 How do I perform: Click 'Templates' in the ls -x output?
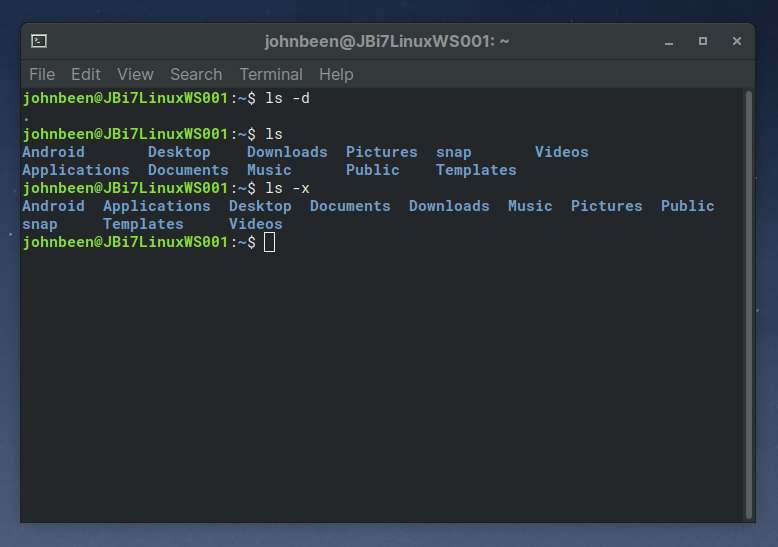coord(143,224)
